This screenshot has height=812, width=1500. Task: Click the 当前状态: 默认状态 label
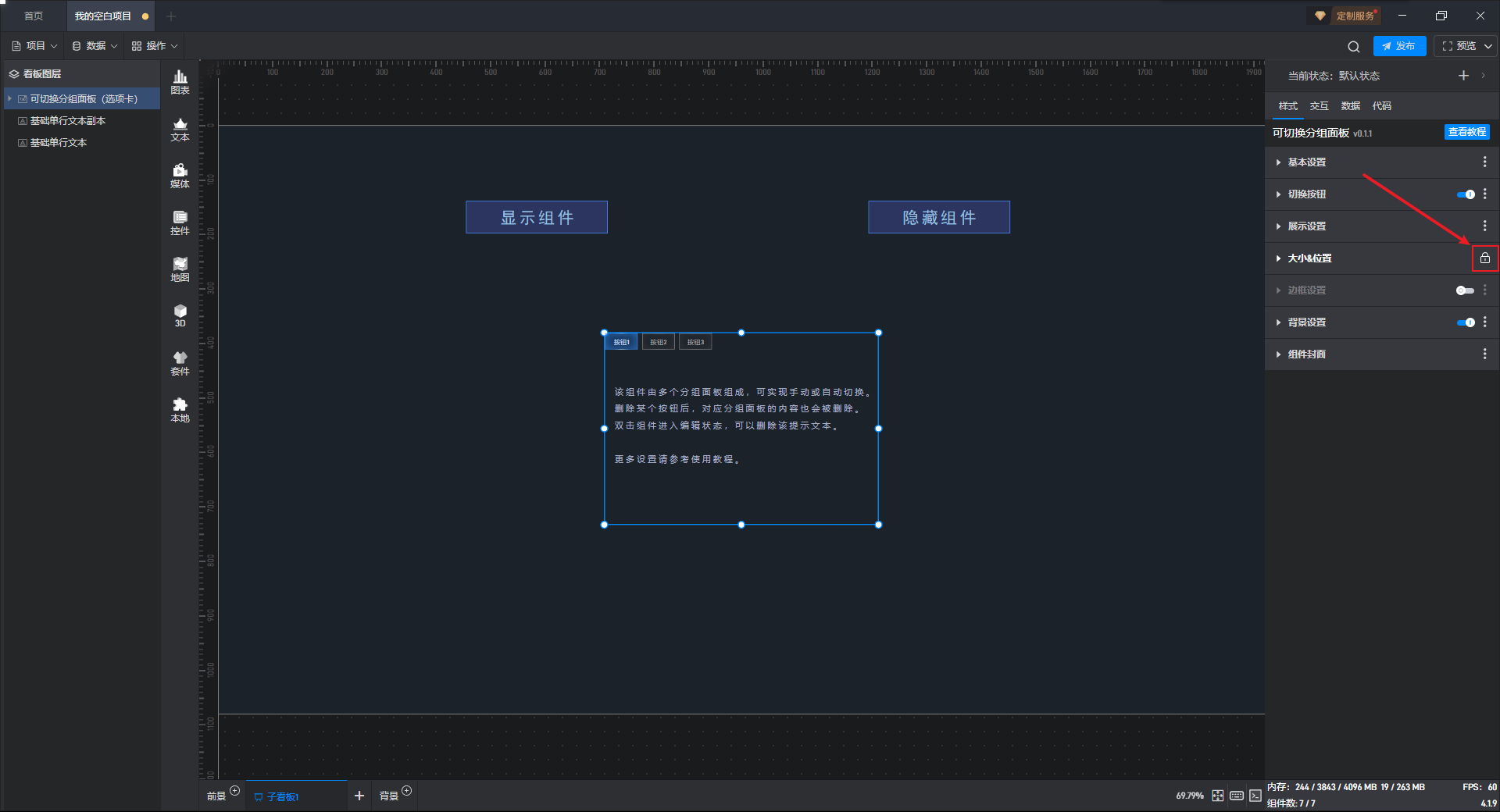(x=1334, y=76)
